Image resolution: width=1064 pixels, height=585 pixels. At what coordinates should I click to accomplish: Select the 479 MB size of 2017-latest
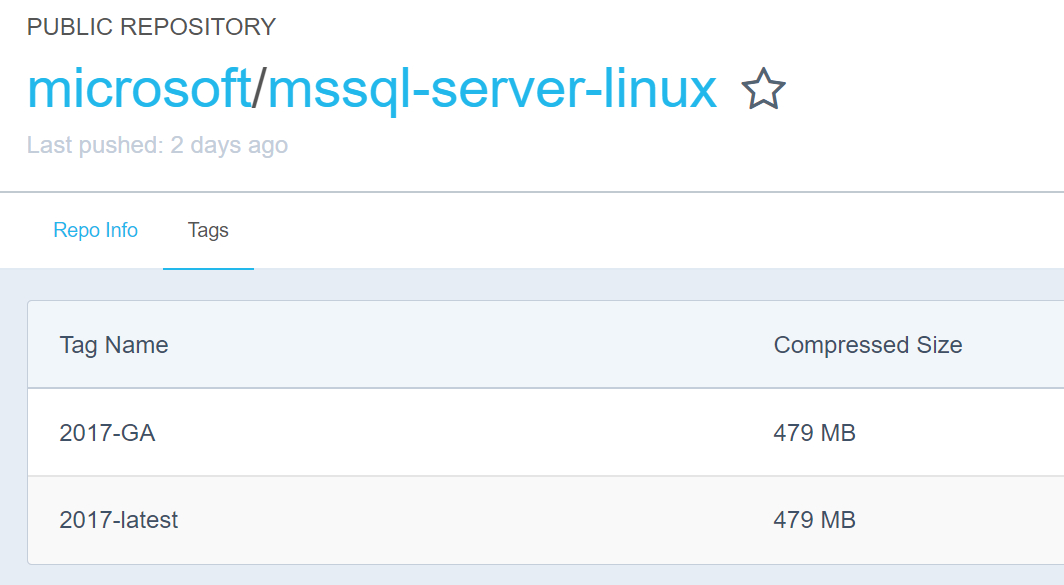click(813, 520)
